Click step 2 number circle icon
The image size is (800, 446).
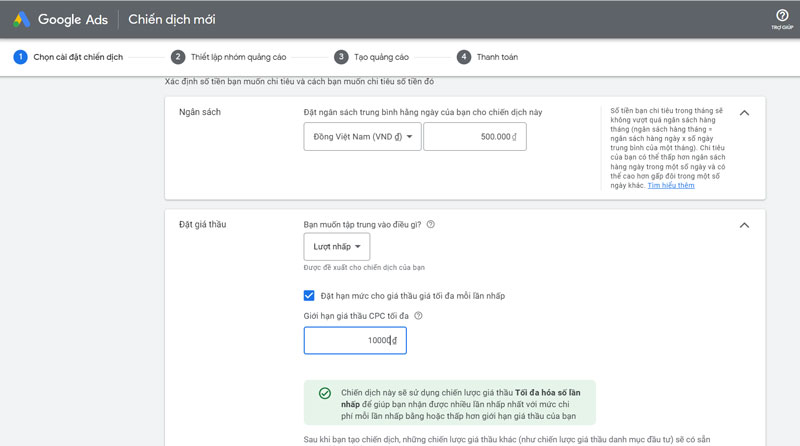pyautogui.click(x=178, y=57)
